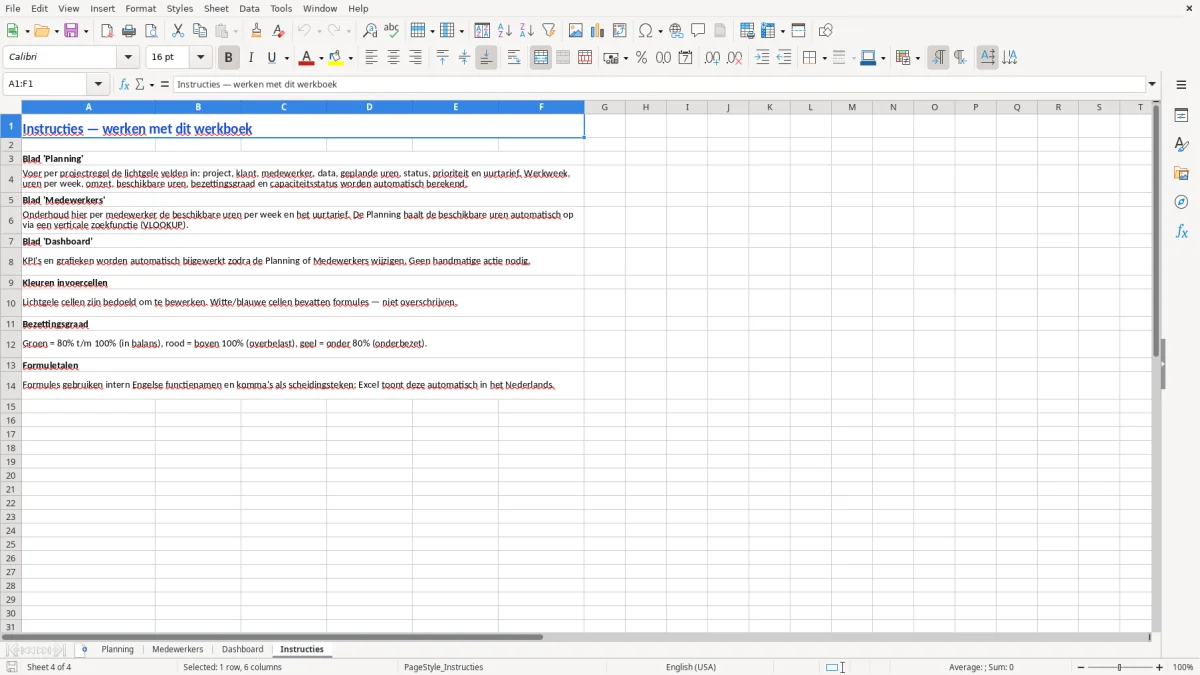Toggle Align Bottom
This screenshot has width=1200, height=675.
tap(486, 58)
